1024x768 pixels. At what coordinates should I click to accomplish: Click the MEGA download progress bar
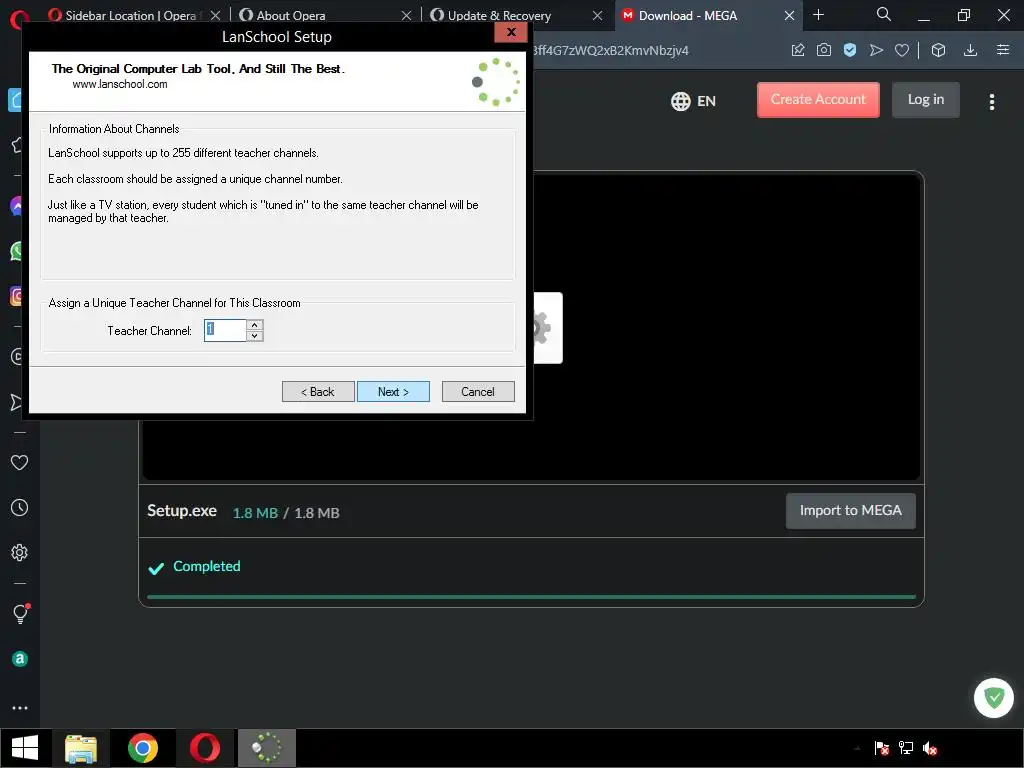tap(531, 597)
